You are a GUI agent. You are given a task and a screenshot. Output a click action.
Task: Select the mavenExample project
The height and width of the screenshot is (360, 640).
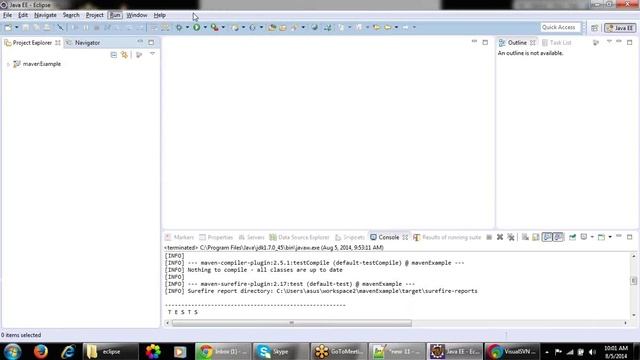[42, 64]
